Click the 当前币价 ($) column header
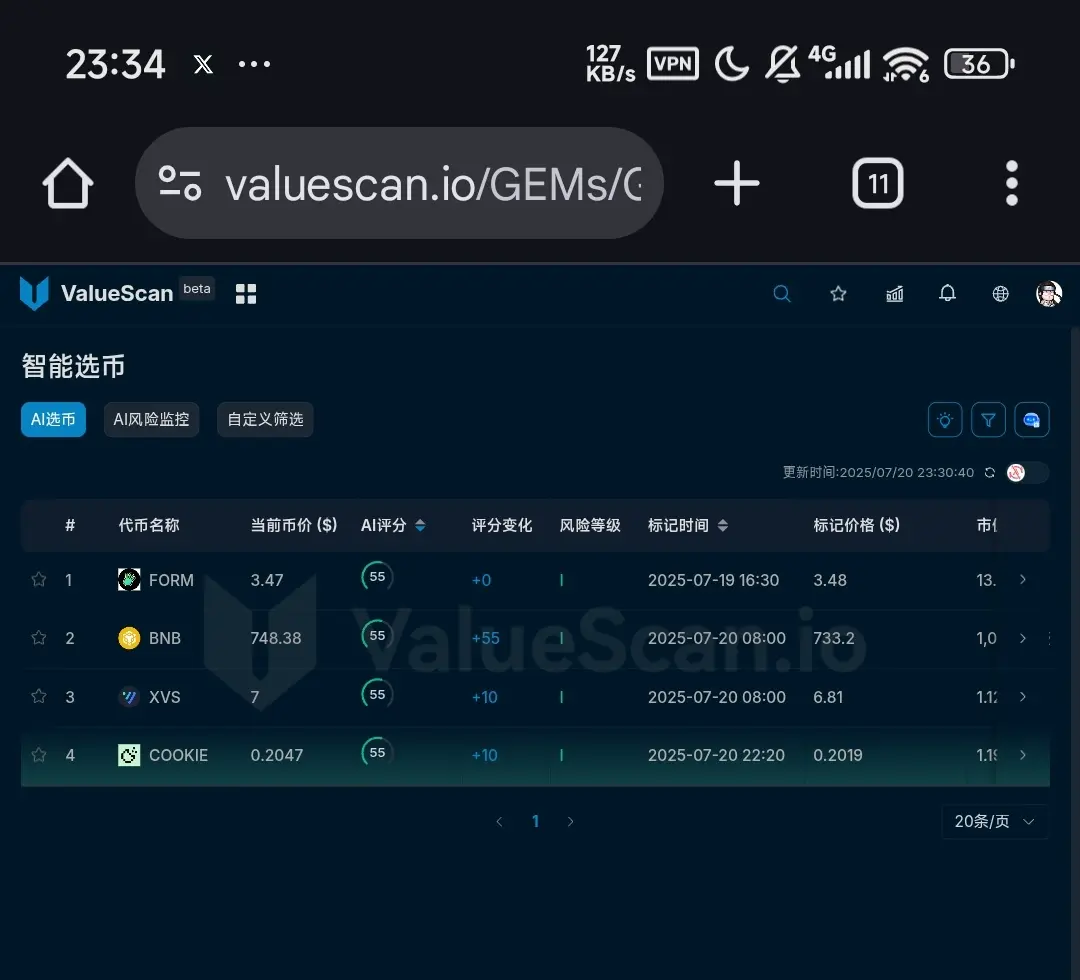The height and width of the screenshot is (980, 1080). point(294,525)
